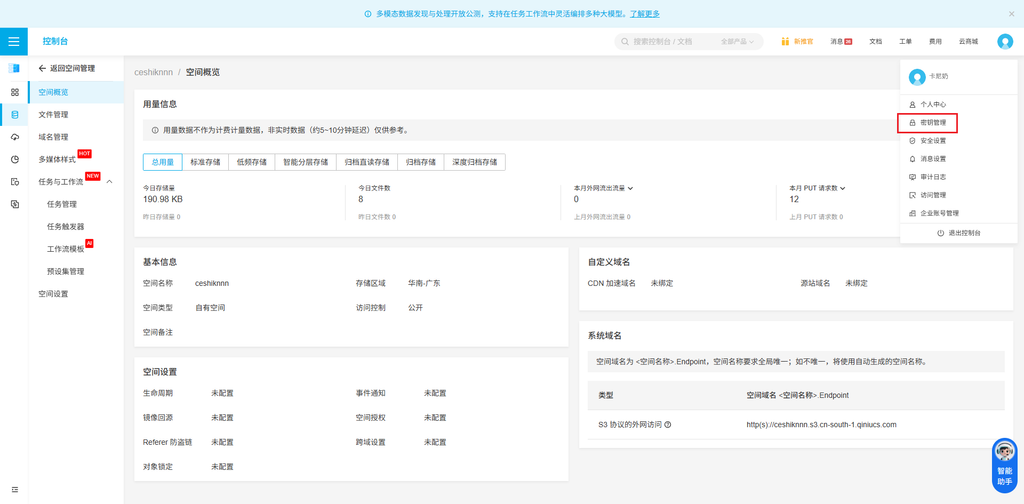The height and width of the screenshot is (504, 1024).
Task: Click the ceshiknnn breadcrumb link
Action: click(x=153, y=72)
